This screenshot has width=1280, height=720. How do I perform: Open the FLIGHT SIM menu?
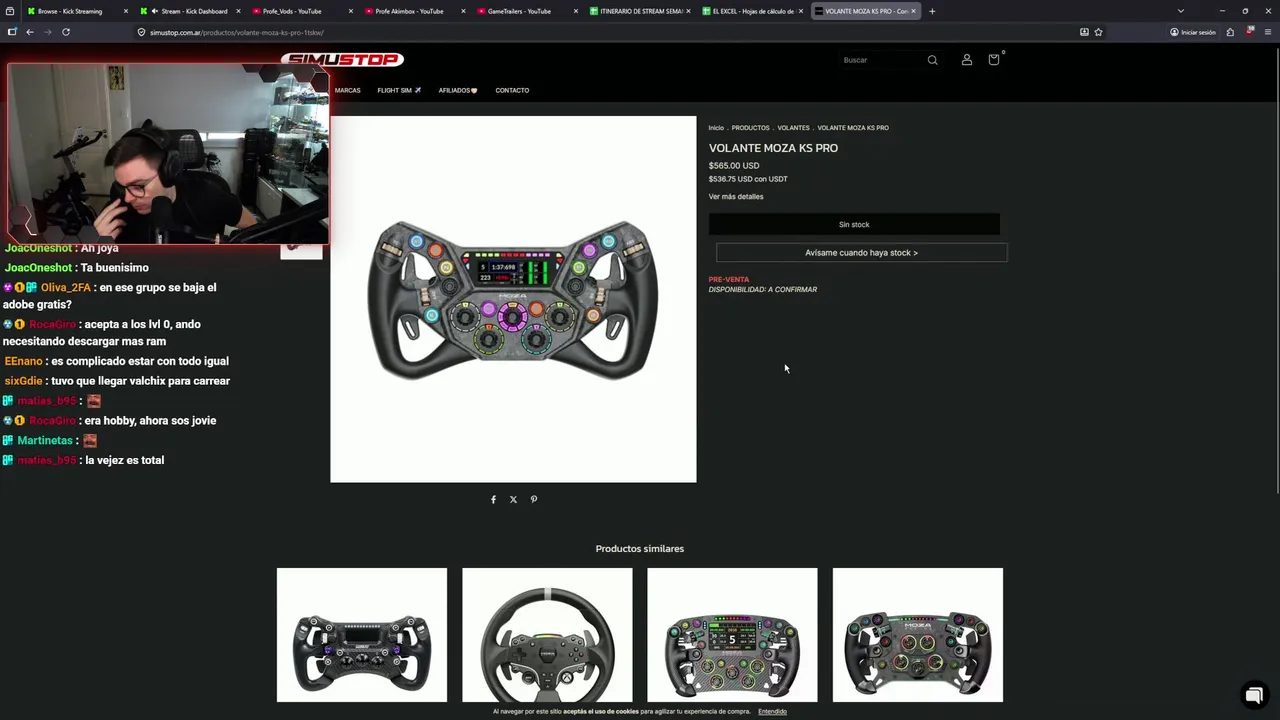(399, 90)
